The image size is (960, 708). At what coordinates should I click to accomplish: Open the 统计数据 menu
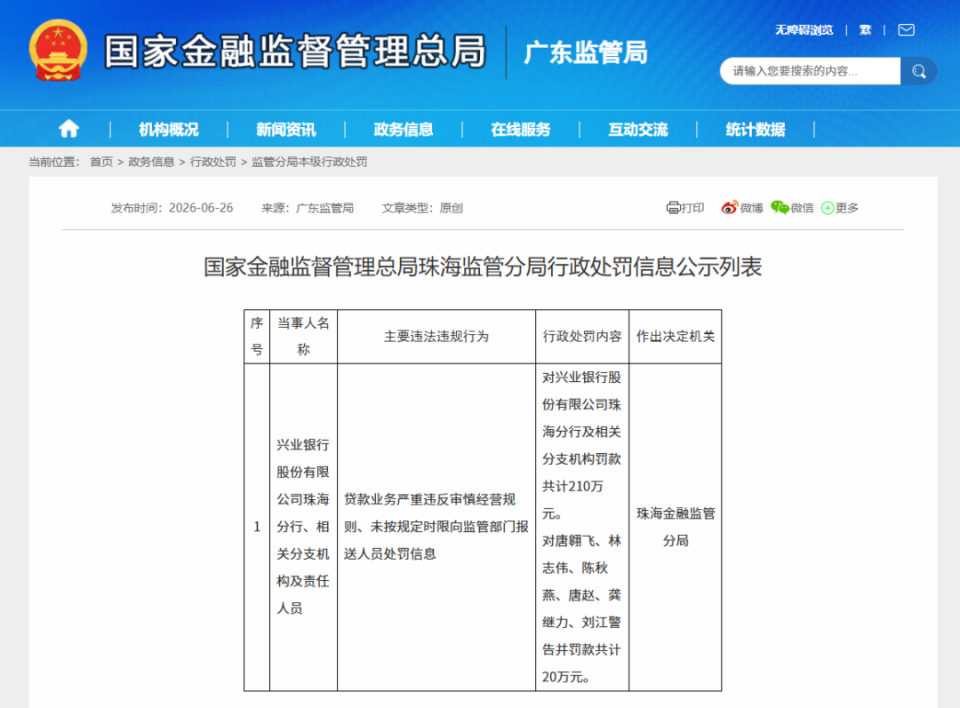click(x=756, y=129)
